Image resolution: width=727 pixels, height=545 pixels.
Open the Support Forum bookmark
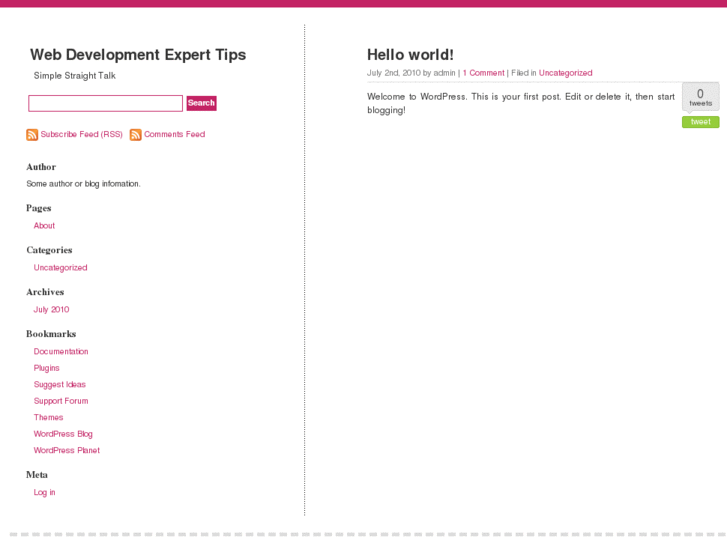tap(61, 401)
